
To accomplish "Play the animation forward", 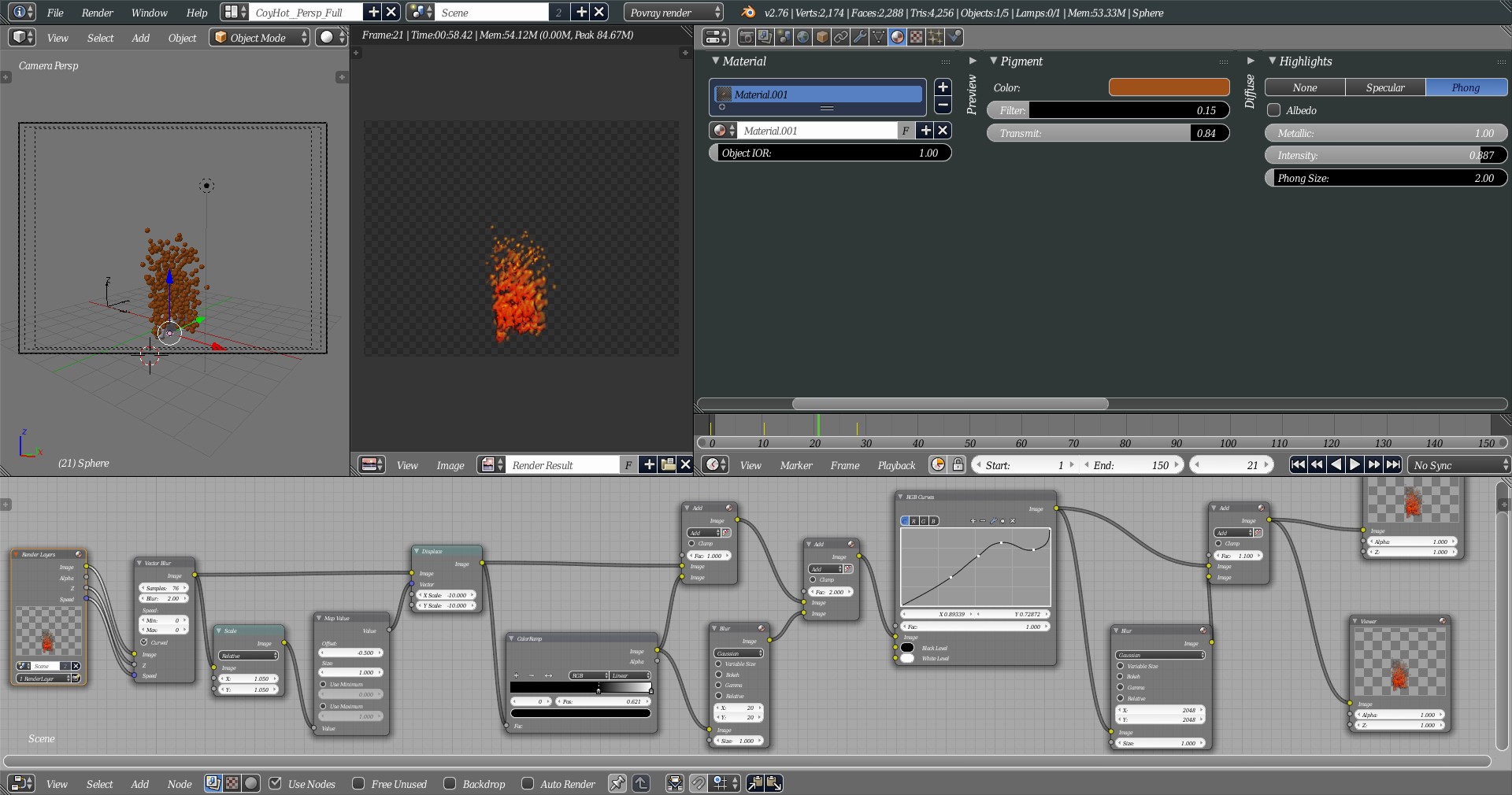I will [x=1354, y=465].
